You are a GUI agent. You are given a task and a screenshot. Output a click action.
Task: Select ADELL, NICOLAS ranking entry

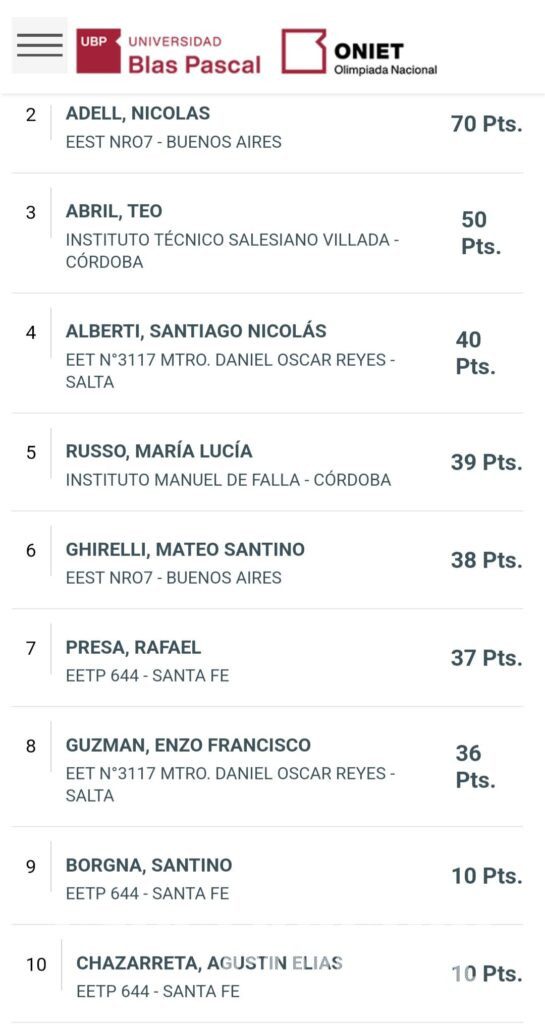point(267,127)
